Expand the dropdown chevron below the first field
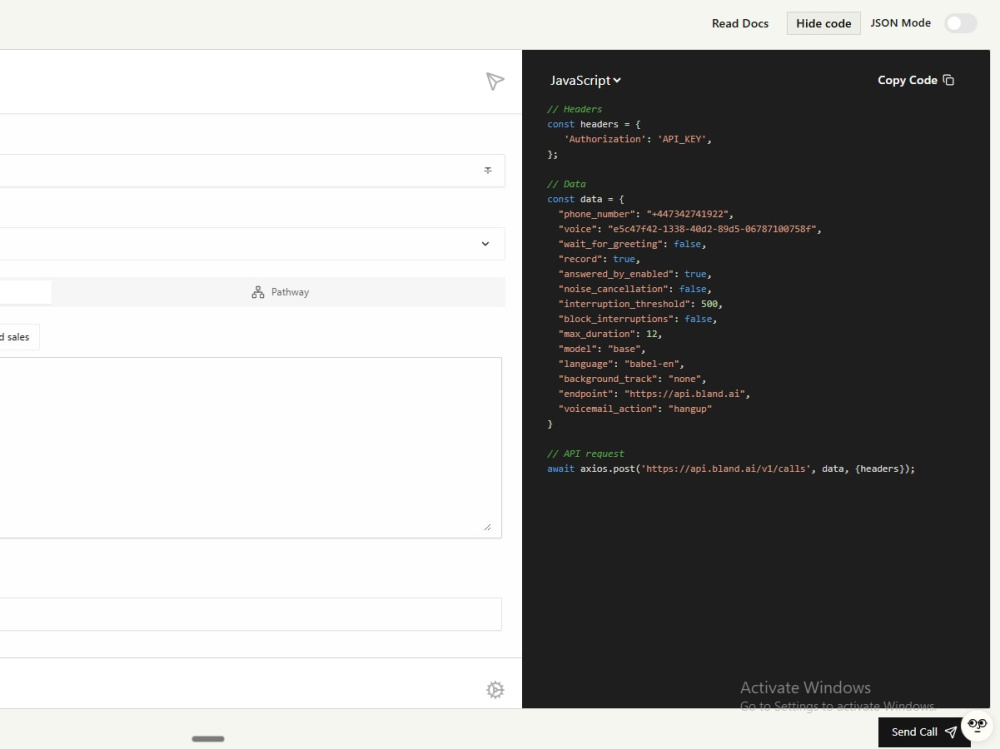This screenshot has height=749, width=1000. tap(485, 244)
